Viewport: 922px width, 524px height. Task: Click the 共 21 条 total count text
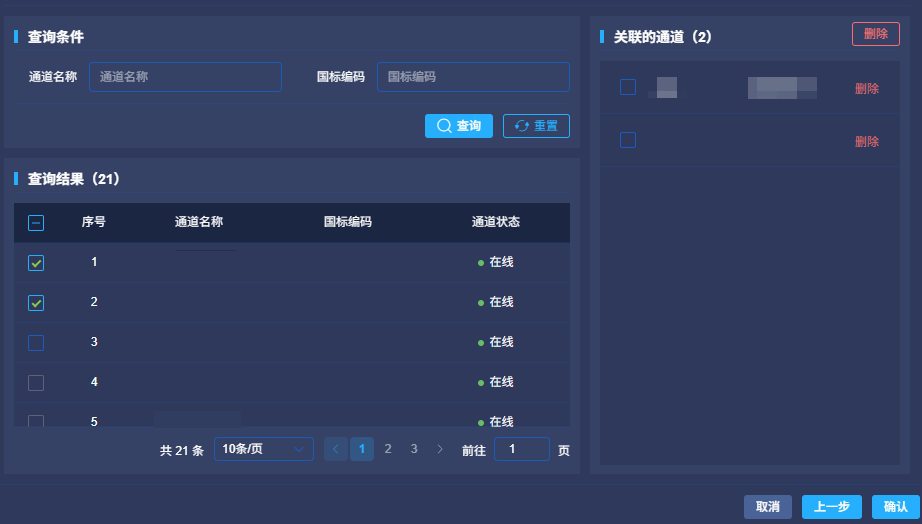pyautogui.click(x=182, y=450)
